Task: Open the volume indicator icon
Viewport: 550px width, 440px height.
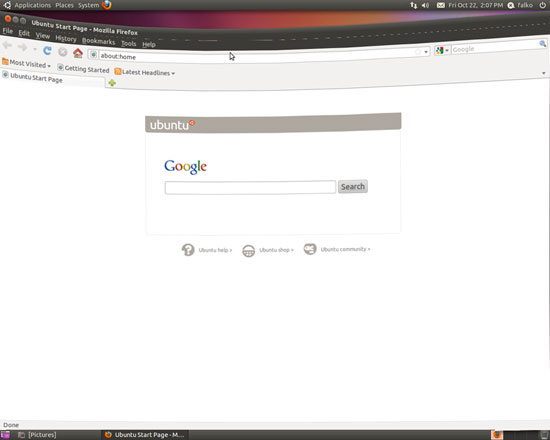Action: [x=425, y=5]
